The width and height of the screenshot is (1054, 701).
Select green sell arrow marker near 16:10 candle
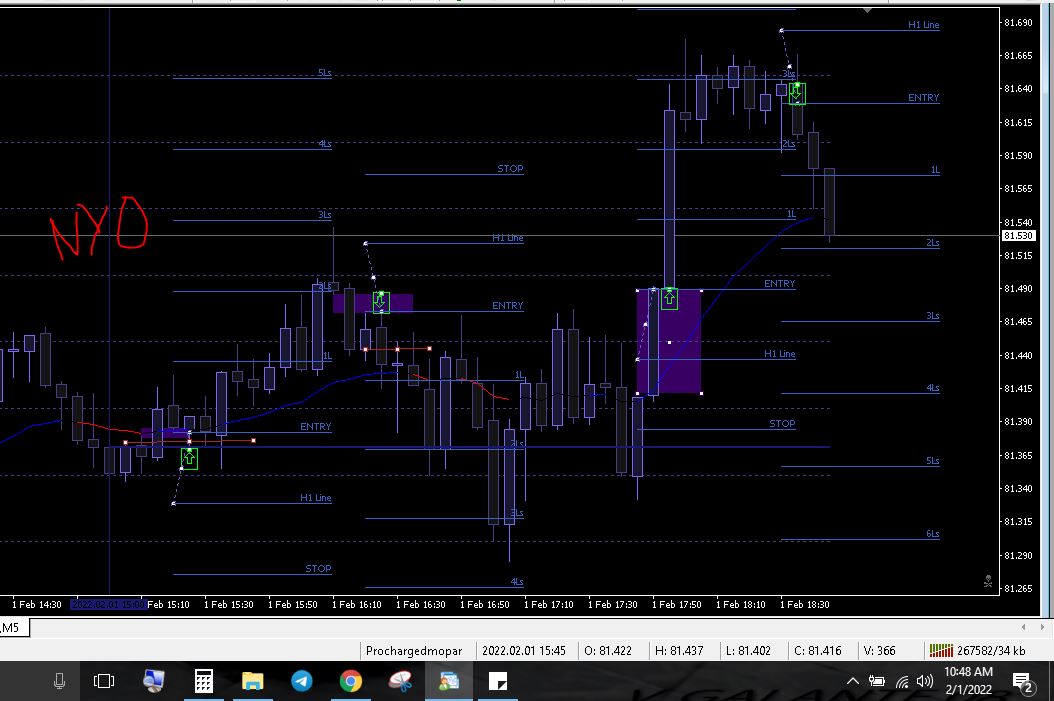[x=381, y=302]
